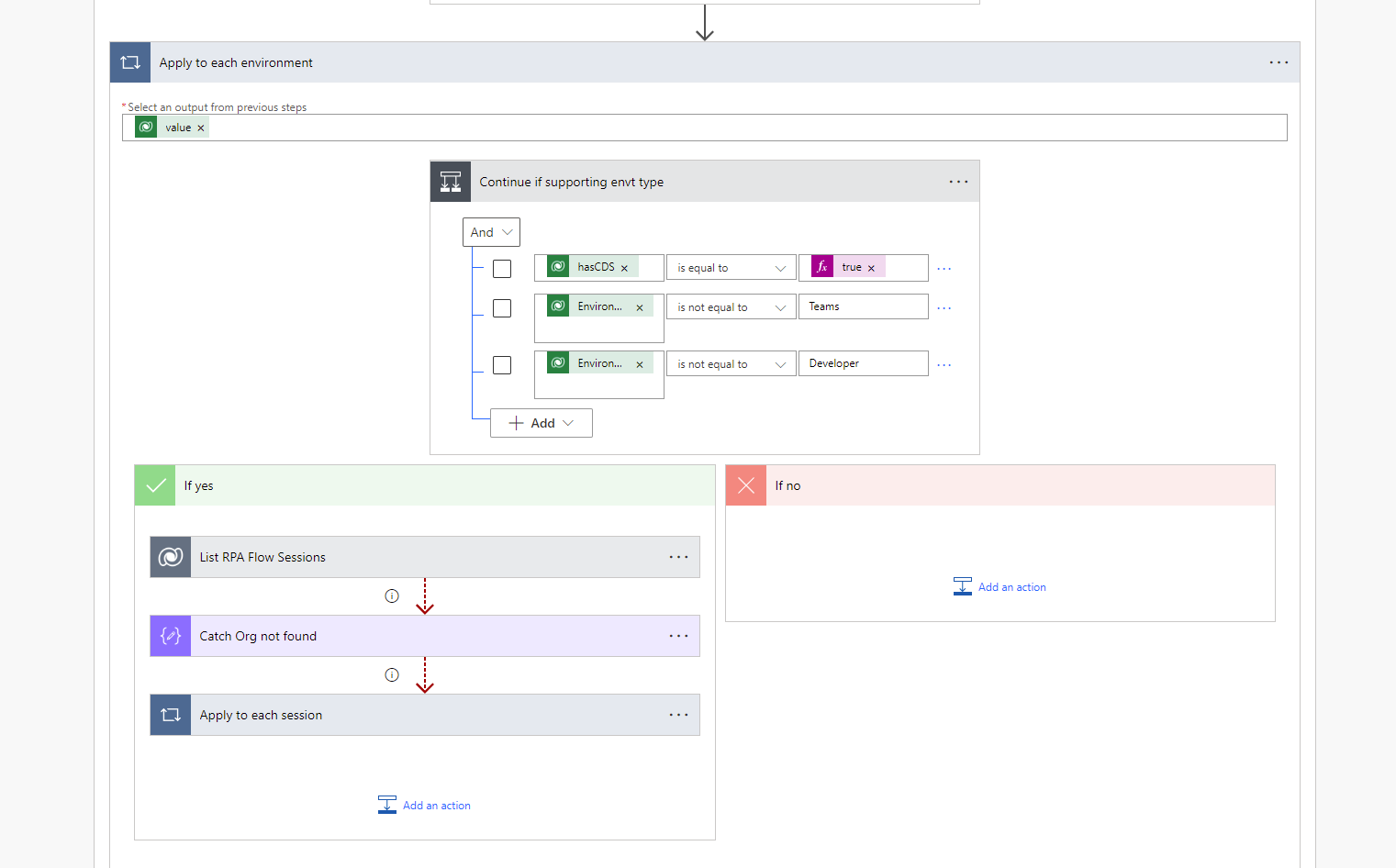Open the And group operator dropdown
The image size is (1396, 868).
pos(491,232)
